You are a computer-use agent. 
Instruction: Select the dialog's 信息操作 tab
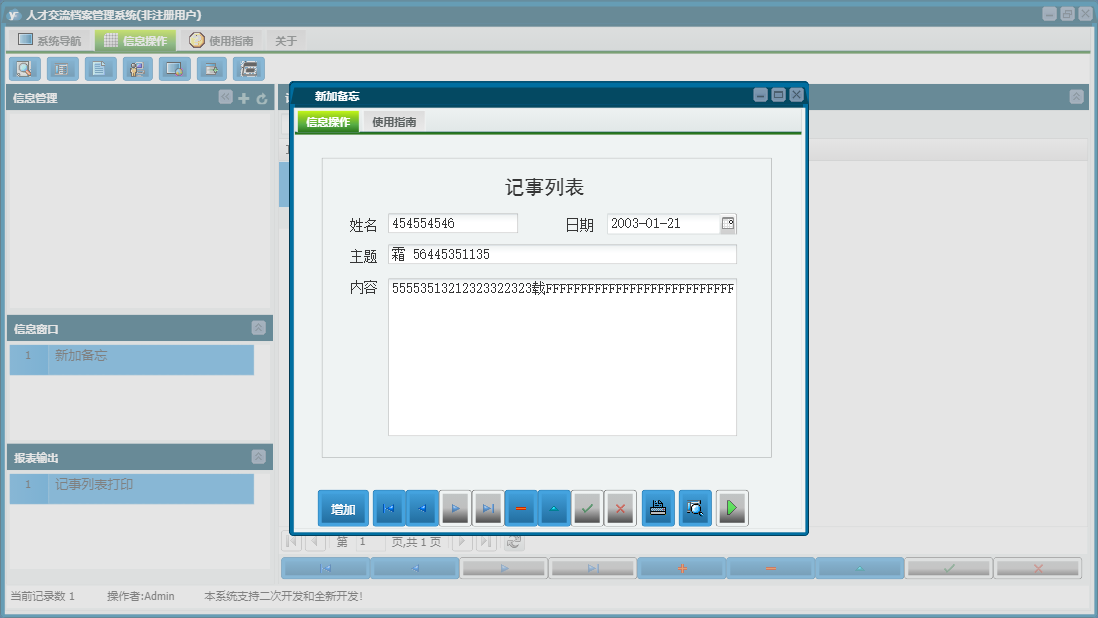coord(328,122)
